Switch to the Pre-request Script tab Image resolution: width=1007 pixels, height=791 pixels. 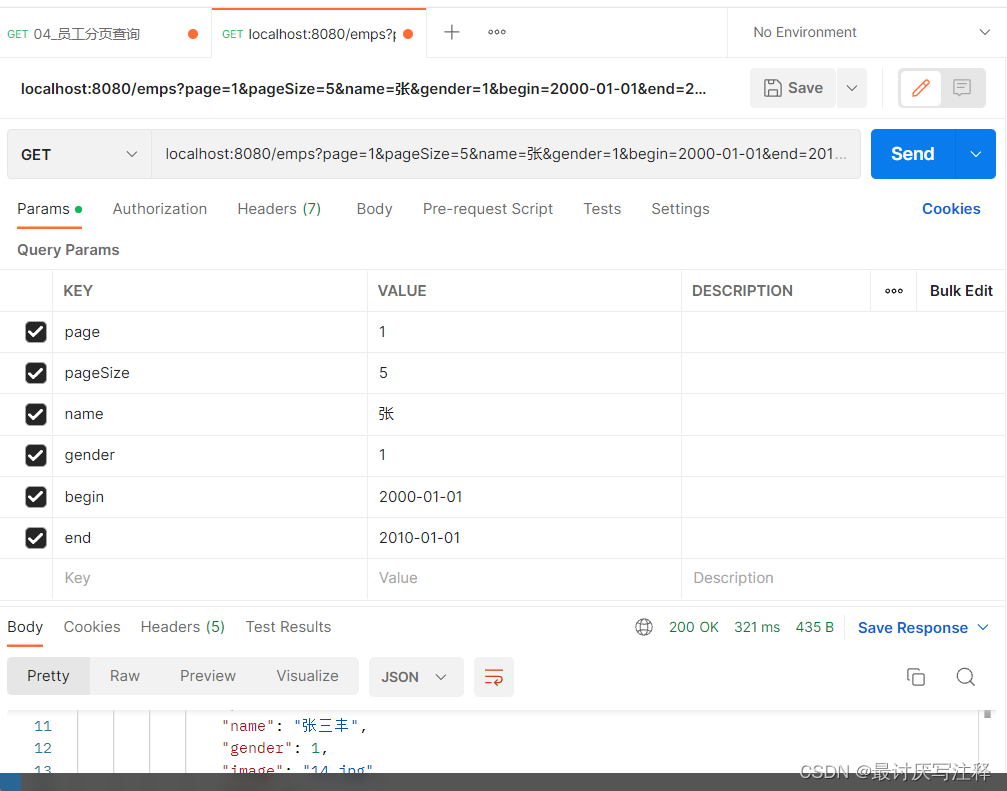click(x=488, y=209)
